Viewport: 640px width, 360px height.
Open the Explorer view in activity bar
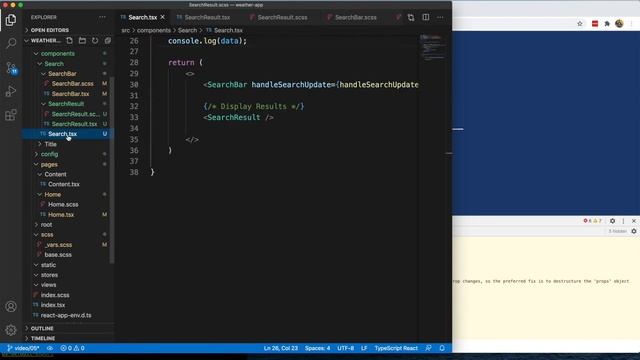tap(11, 20)
